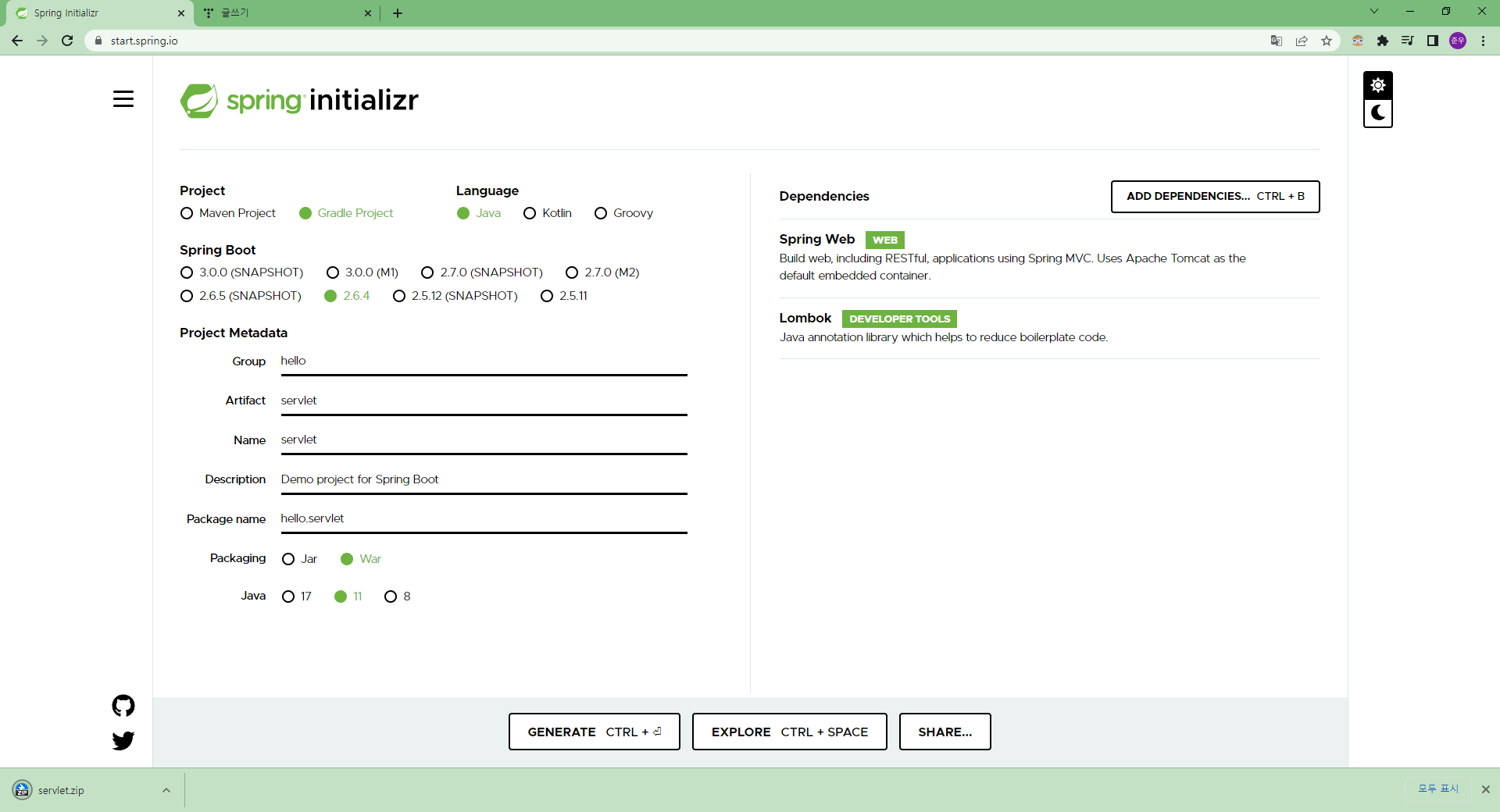1500x812 pixels.
Task: Open the tab search dropdown arrow
Action: (1374, 12)
